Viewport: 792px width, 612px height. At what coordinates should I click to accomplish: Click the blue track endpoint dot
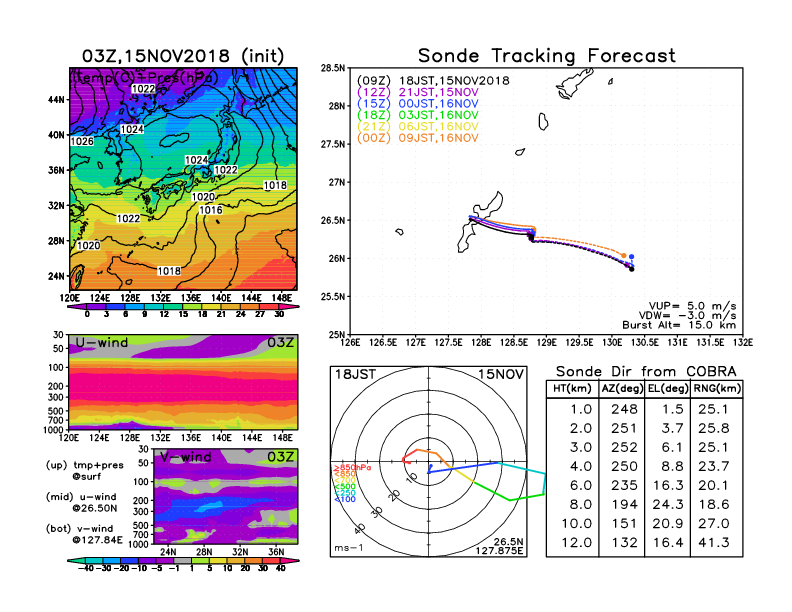point(631,257)
